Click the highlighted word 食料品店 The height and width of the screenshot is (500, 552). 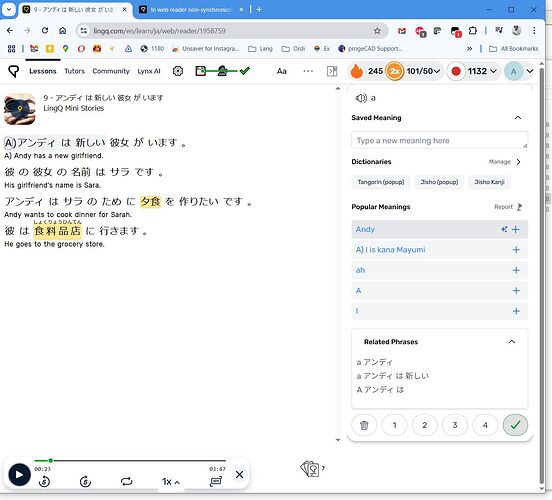point(57,231)
